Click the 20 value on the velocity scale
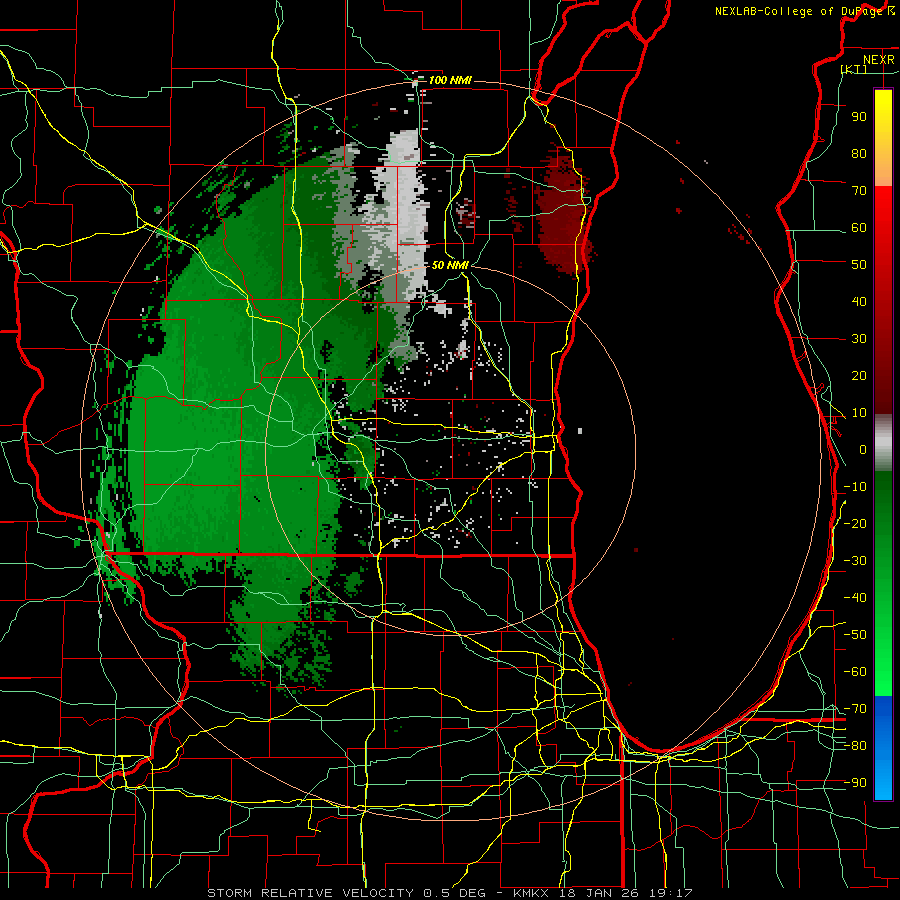Image resolution: width=900 pixels, height=900 pixels. 859,375
